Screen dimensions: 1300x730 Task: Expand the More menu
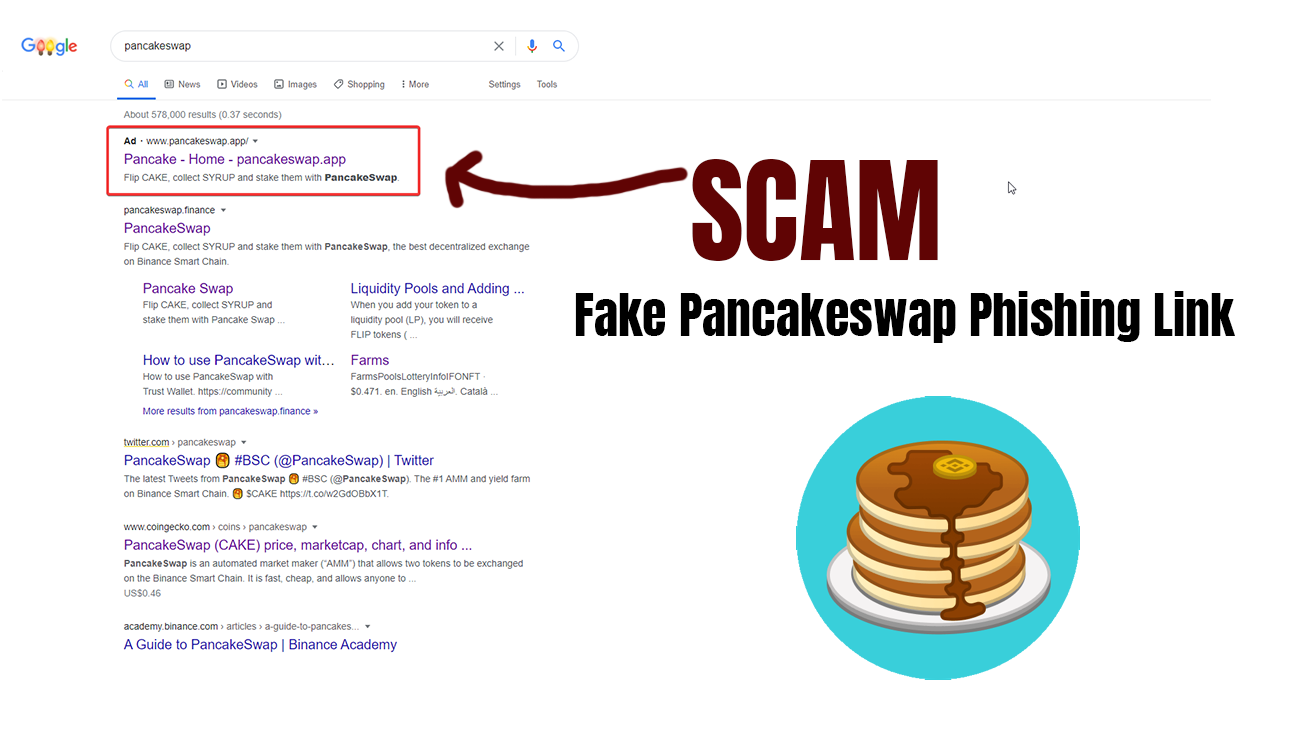pyautogui.click(x=415, y=84)
